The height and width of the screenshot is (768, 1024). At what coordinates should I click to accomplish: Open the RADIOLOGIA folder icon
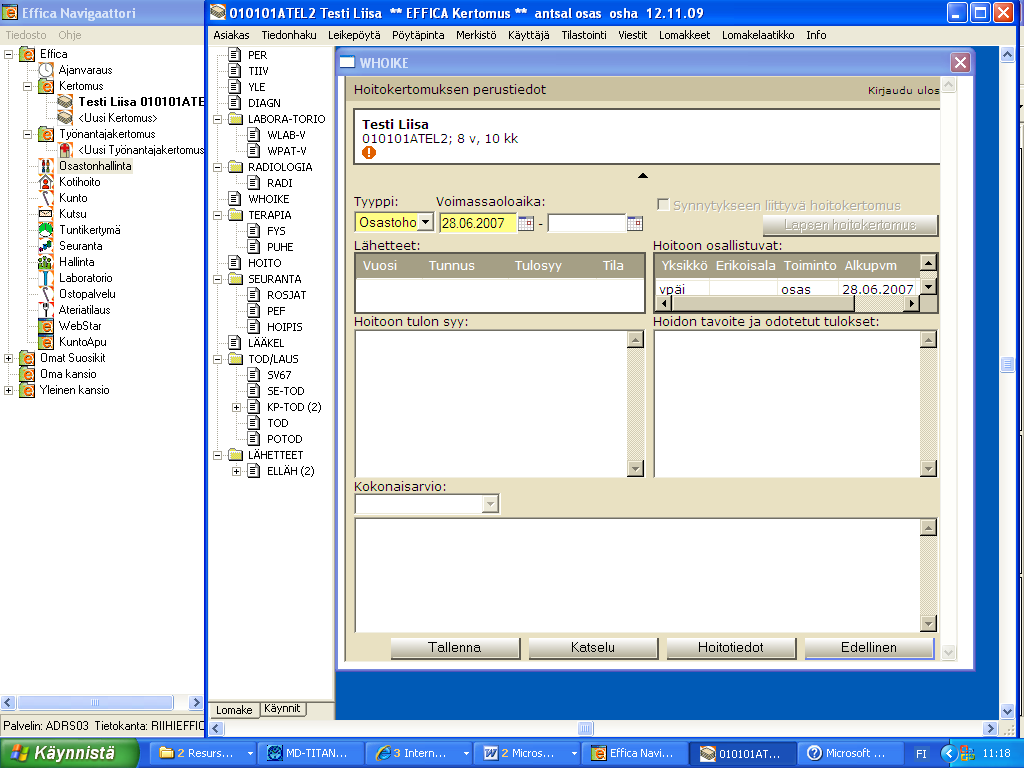tap(235, 167)
